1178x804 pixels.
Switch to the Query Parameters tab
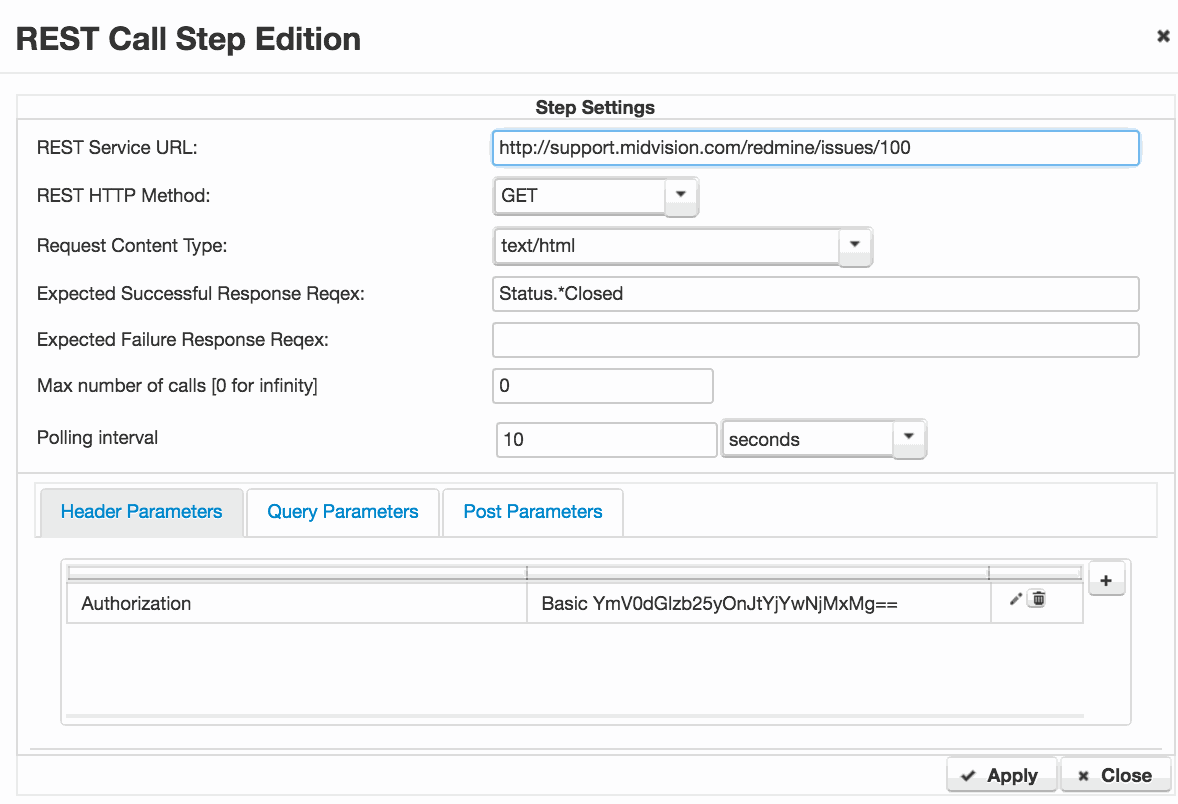(x=342, y=512)
